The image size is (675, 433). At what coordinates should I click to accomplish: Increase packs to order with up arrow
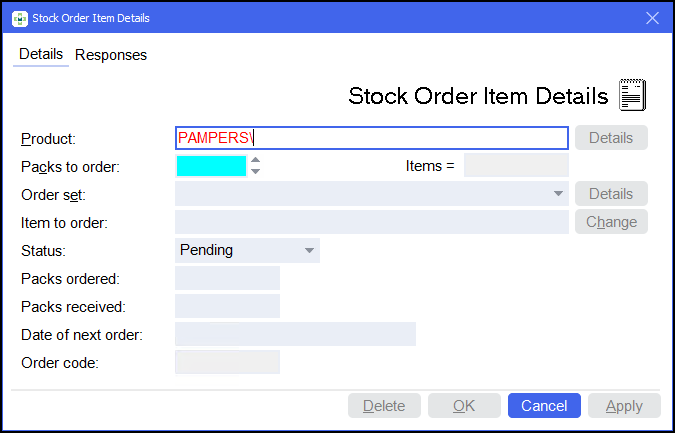pos(256,160)
